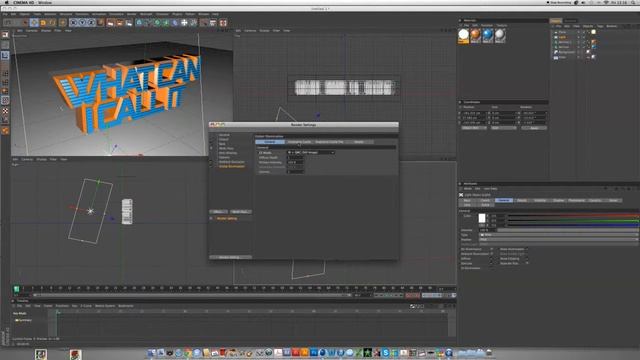The width and height of the screenshot is (640, 360).
Task: Click the green HyperNURBS toolbar icon
Action: 157,23
